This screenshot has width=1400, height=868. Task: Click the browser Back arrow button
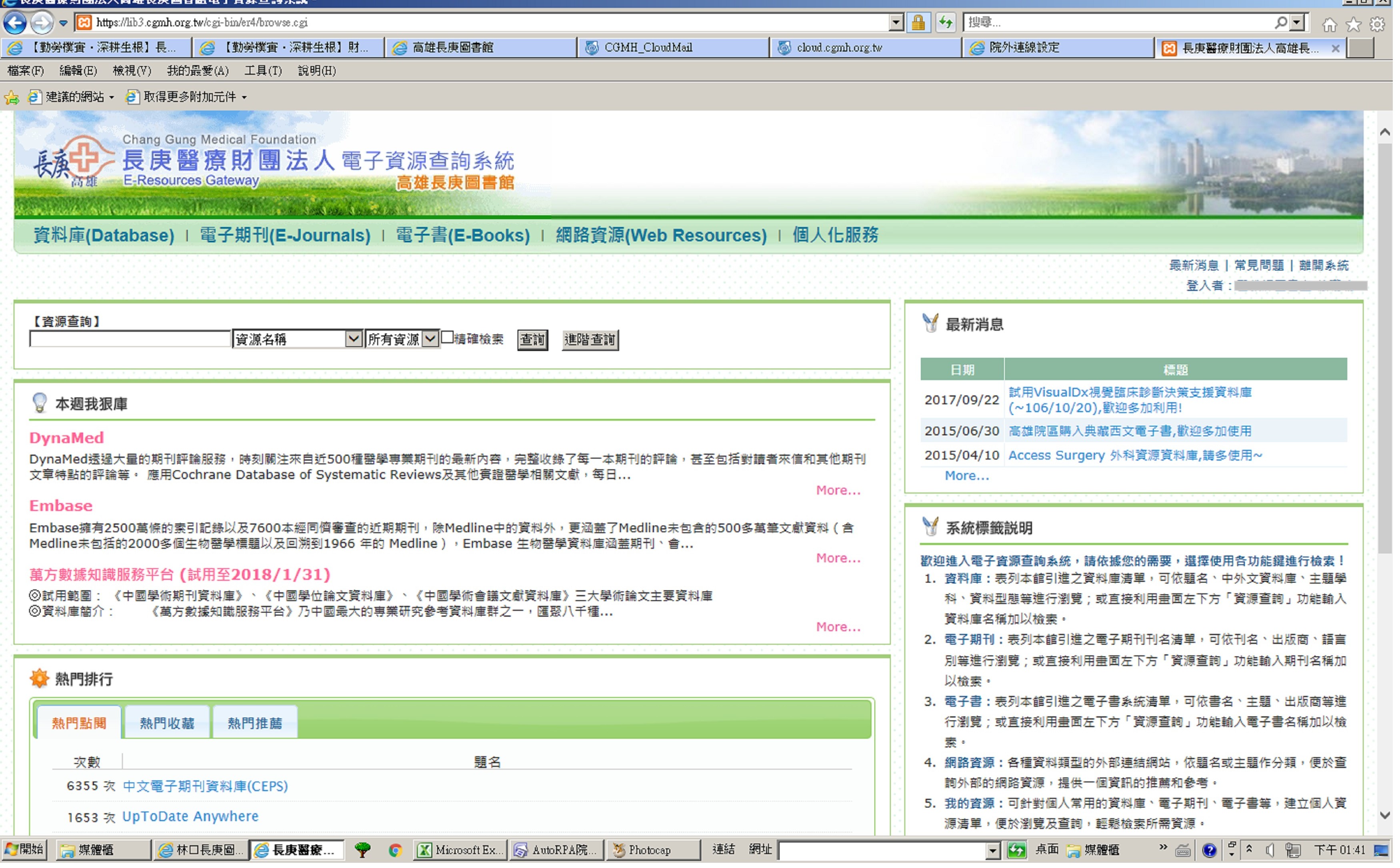[15, 23]
